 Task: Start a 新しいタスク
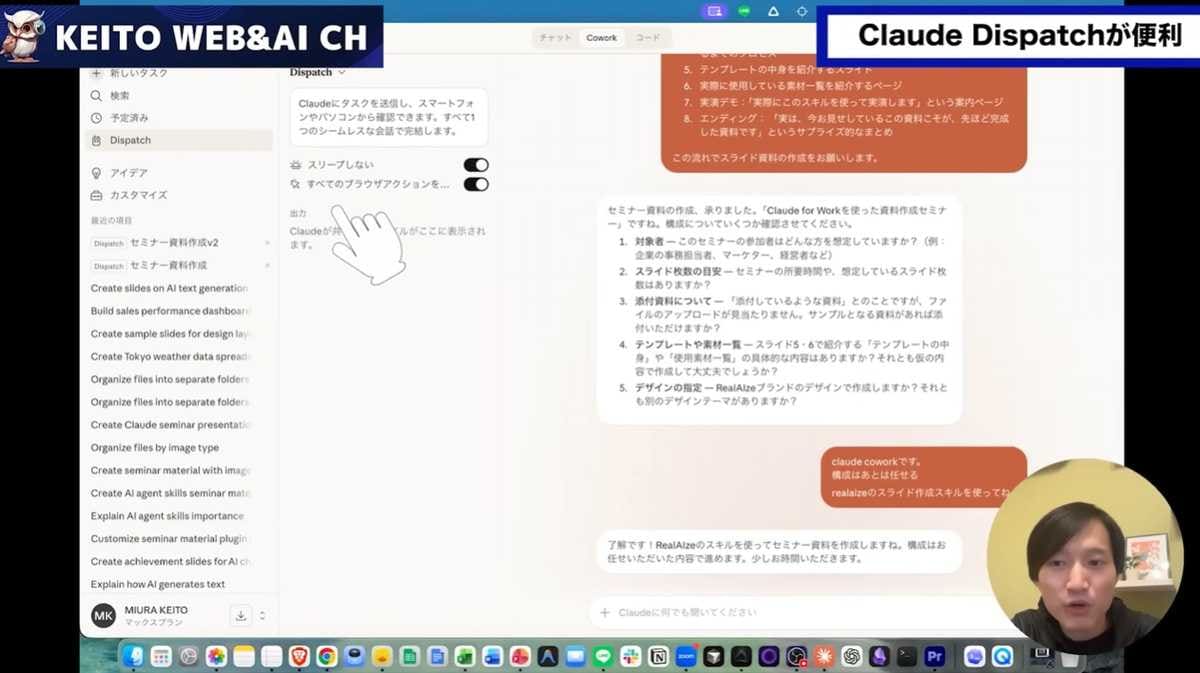[x=138, y=73]
